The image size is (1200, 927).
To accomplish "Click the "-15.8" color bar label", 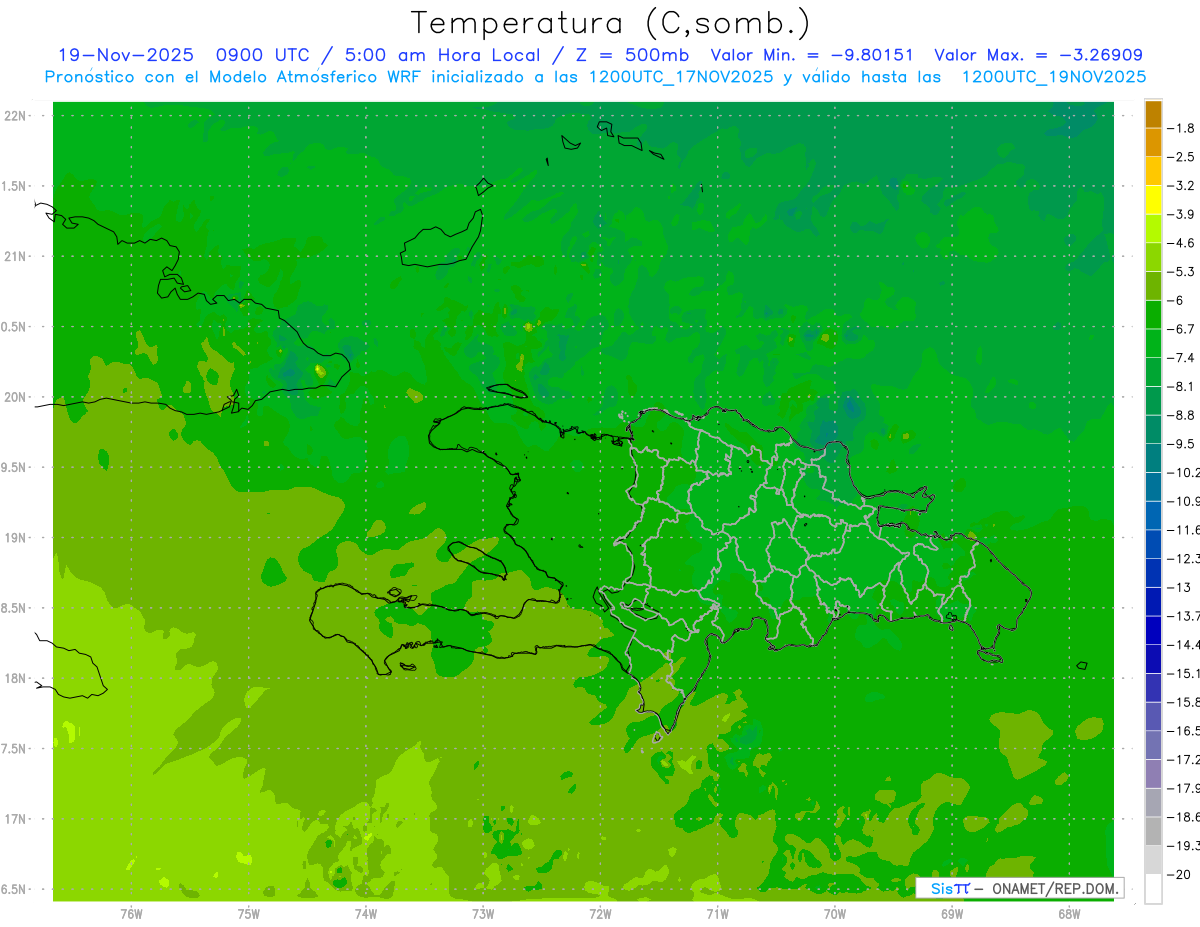I will click(x=1184, y=702).
